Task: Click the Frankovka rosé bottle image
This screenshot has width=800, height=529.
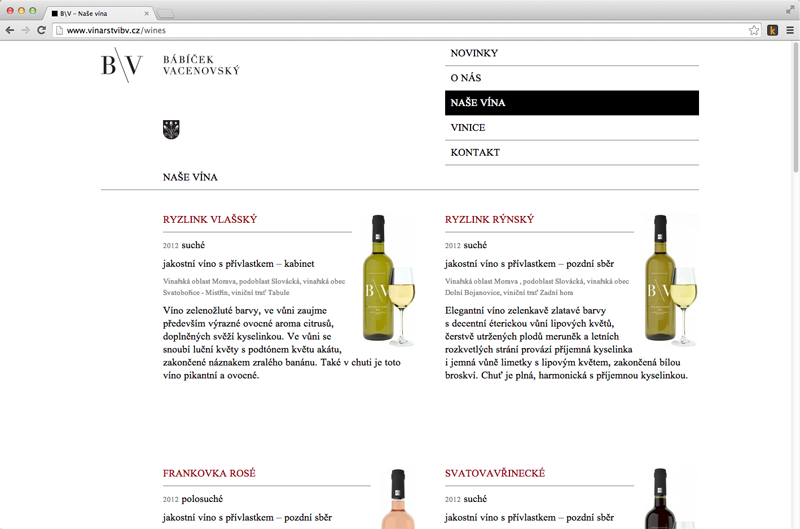Action: (x=398, y=498)
